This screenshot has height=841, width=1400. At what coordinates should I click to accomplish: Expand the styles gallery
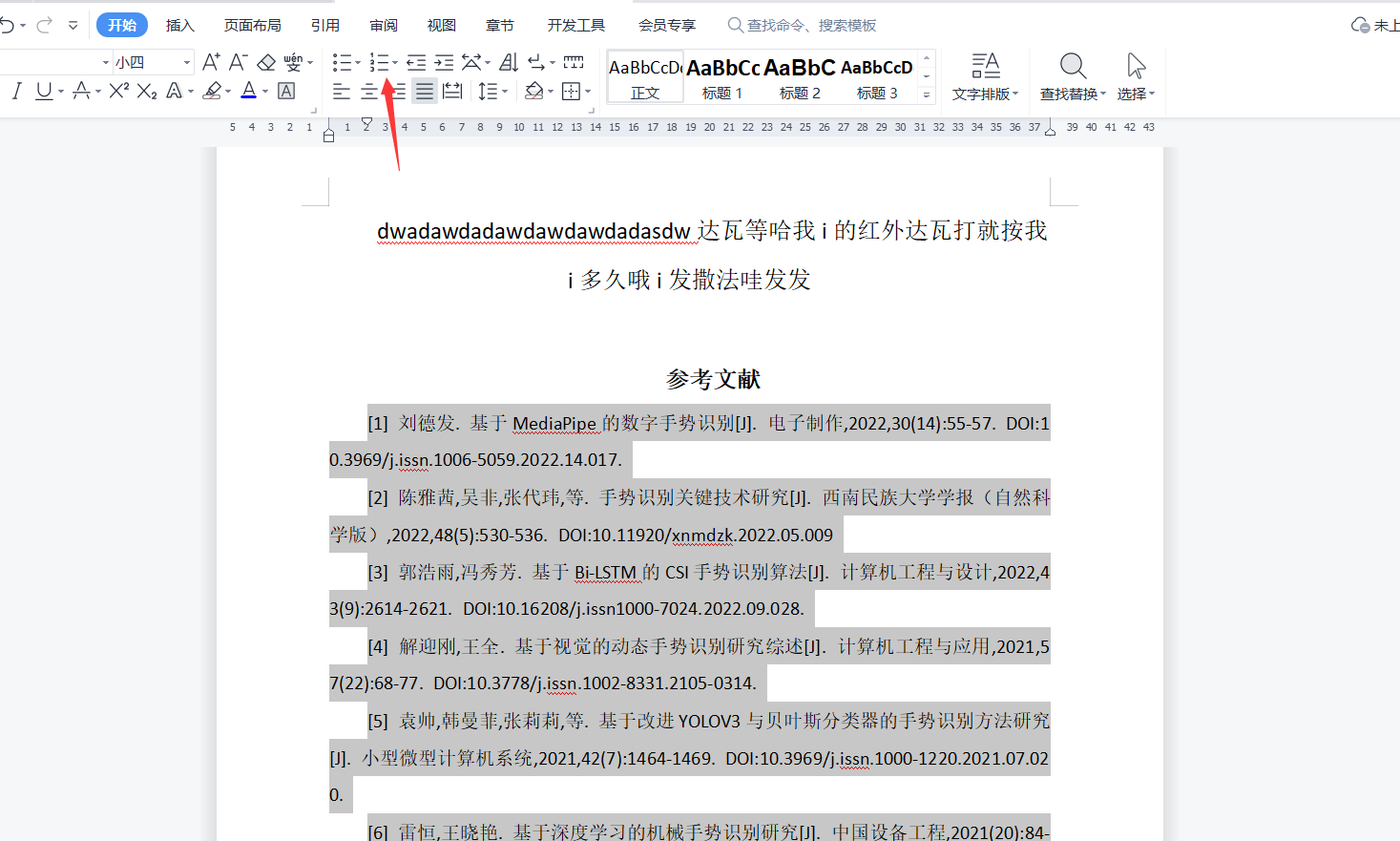click(x=926, y=95)
